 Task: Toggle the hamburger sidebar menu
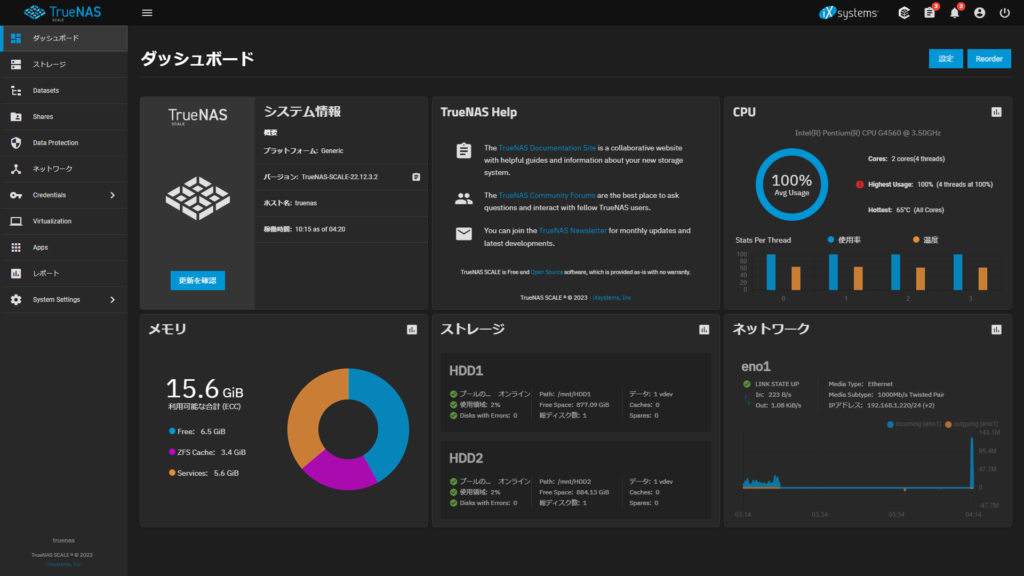pyautogui.click(x=147, y=13)
